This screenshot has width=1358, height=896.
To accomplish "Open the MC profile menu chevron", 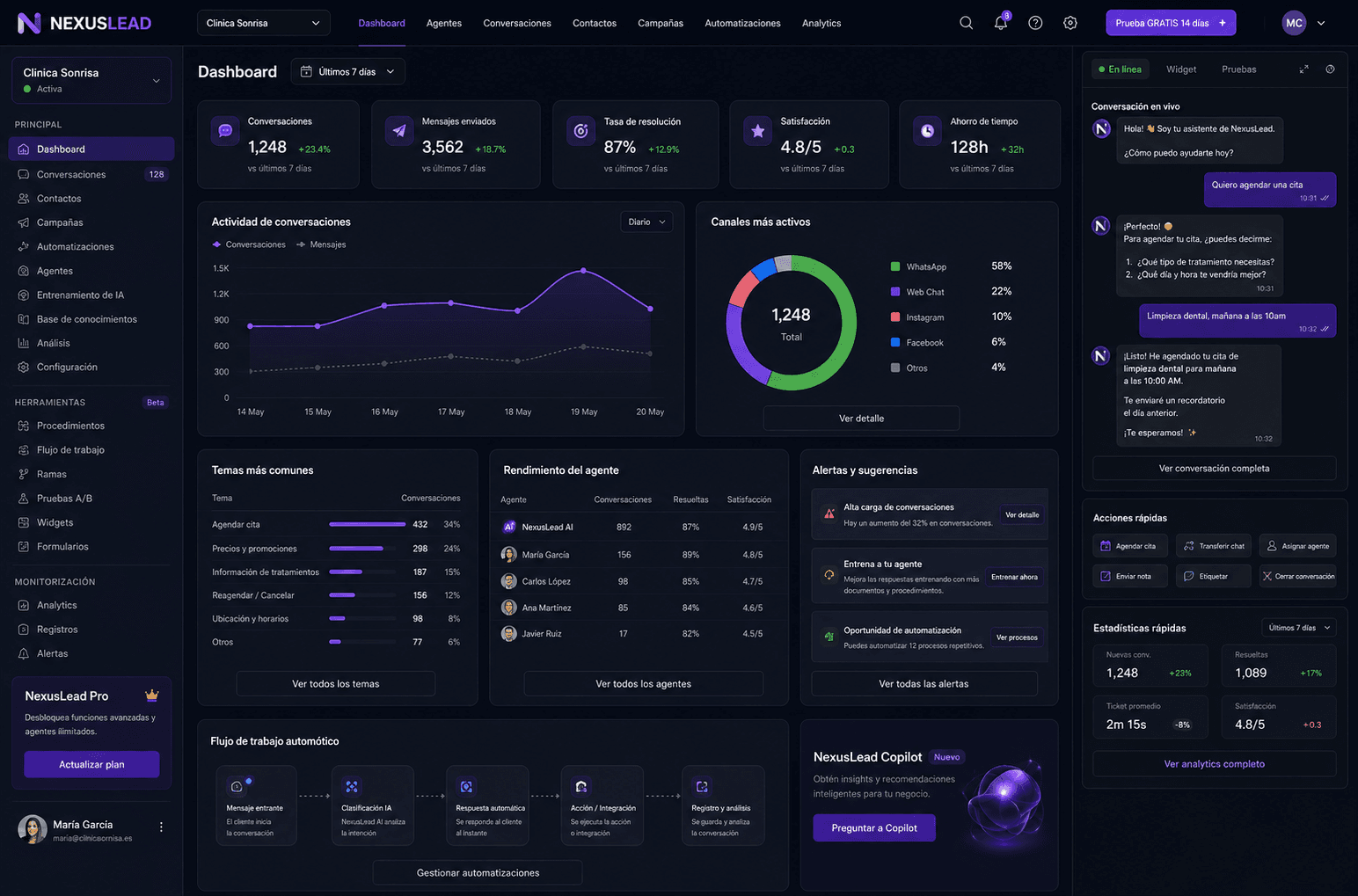I will (x=1321, y=24).
